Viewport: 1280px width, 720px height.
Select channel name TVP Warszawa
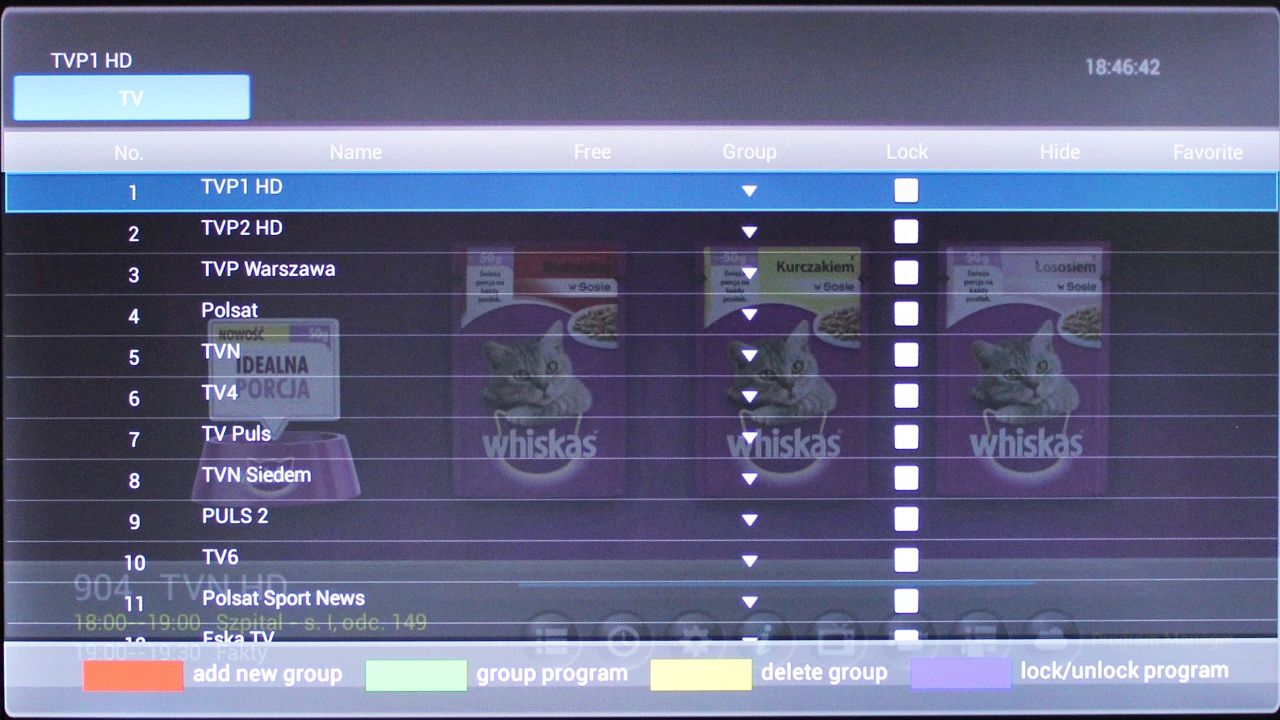pyautogui.click(x=268, y=269)
